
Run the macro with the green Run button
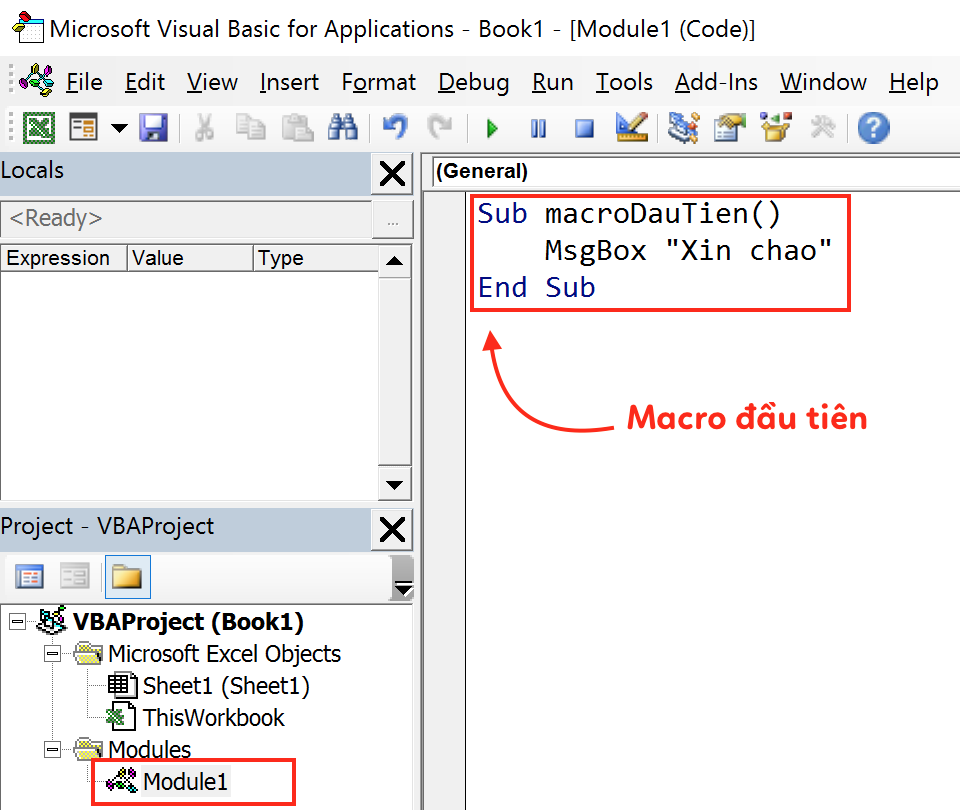click(x=490, y=128)
